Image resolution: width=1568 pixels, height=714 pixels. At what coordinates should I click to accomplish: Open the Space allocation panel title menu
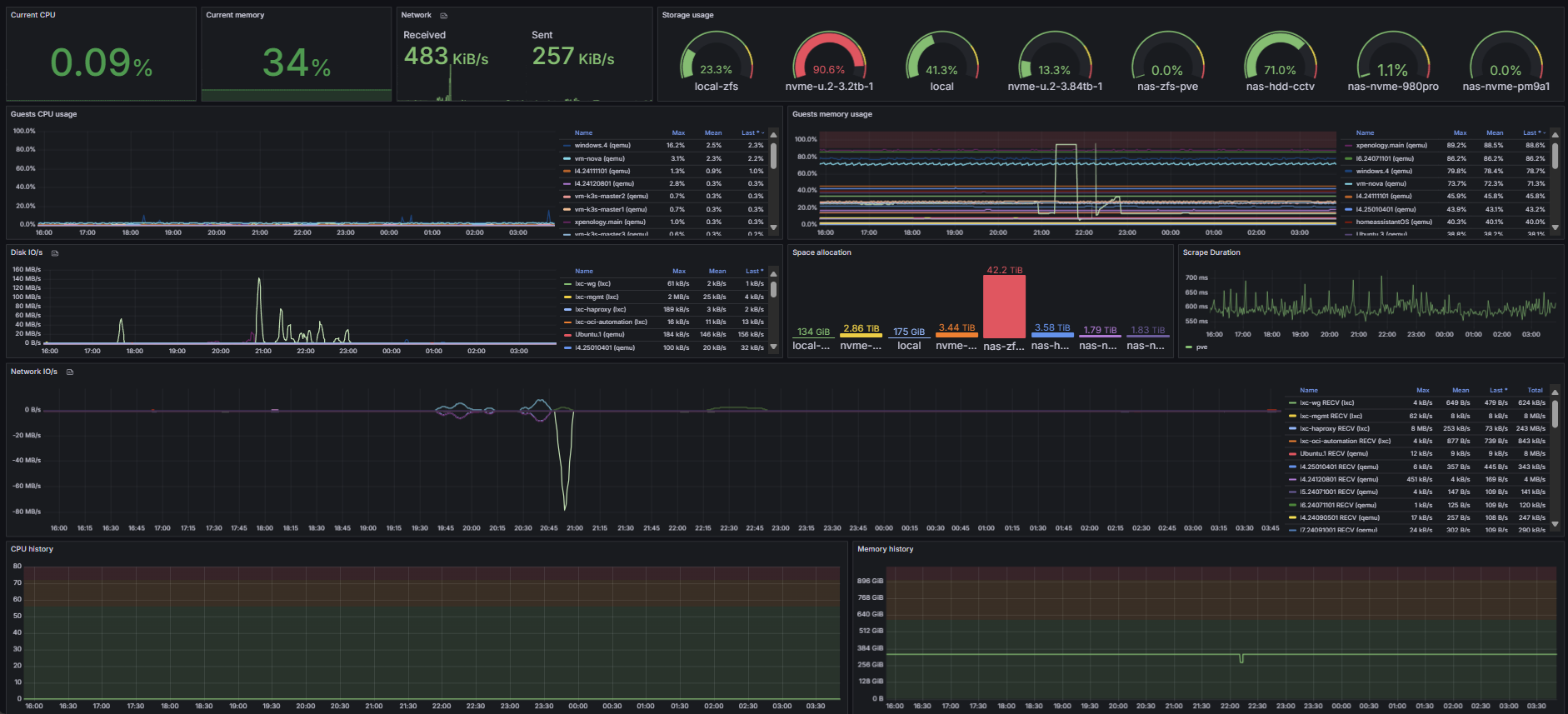coord(821,252)
